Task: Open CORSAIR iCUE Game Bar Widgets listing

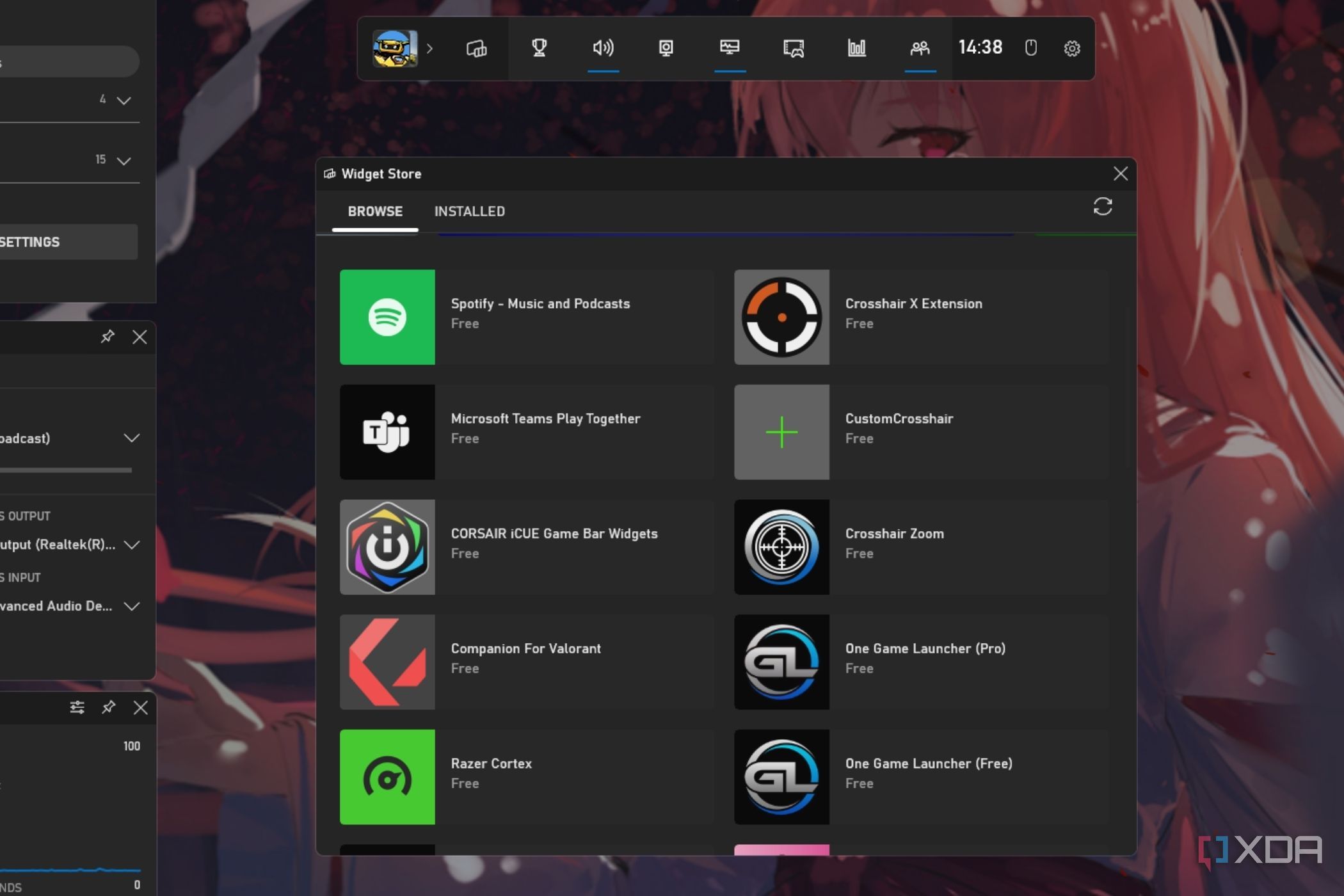Action: point(527,547)
